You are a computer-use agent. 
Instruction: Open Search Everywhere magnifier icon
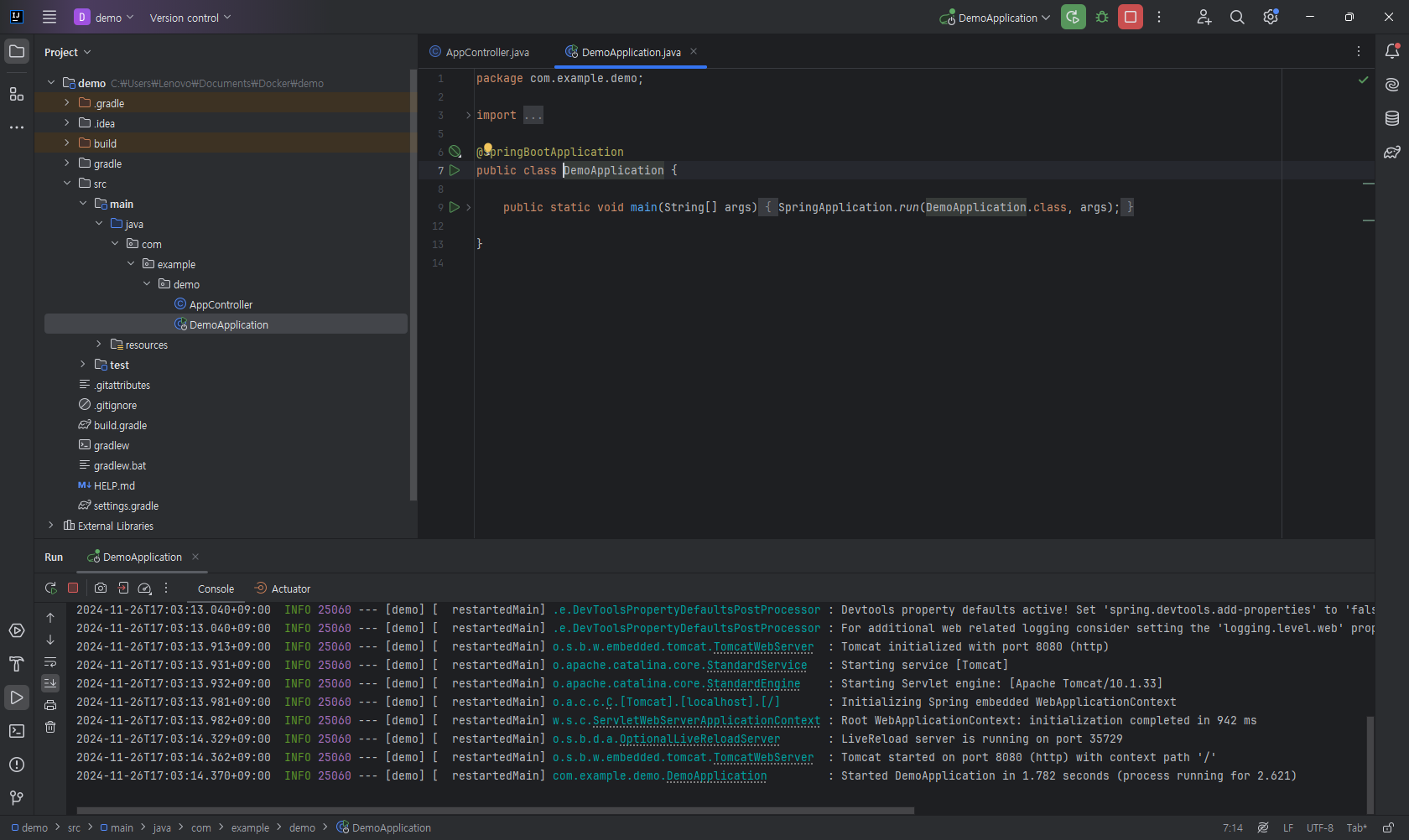1237,17
